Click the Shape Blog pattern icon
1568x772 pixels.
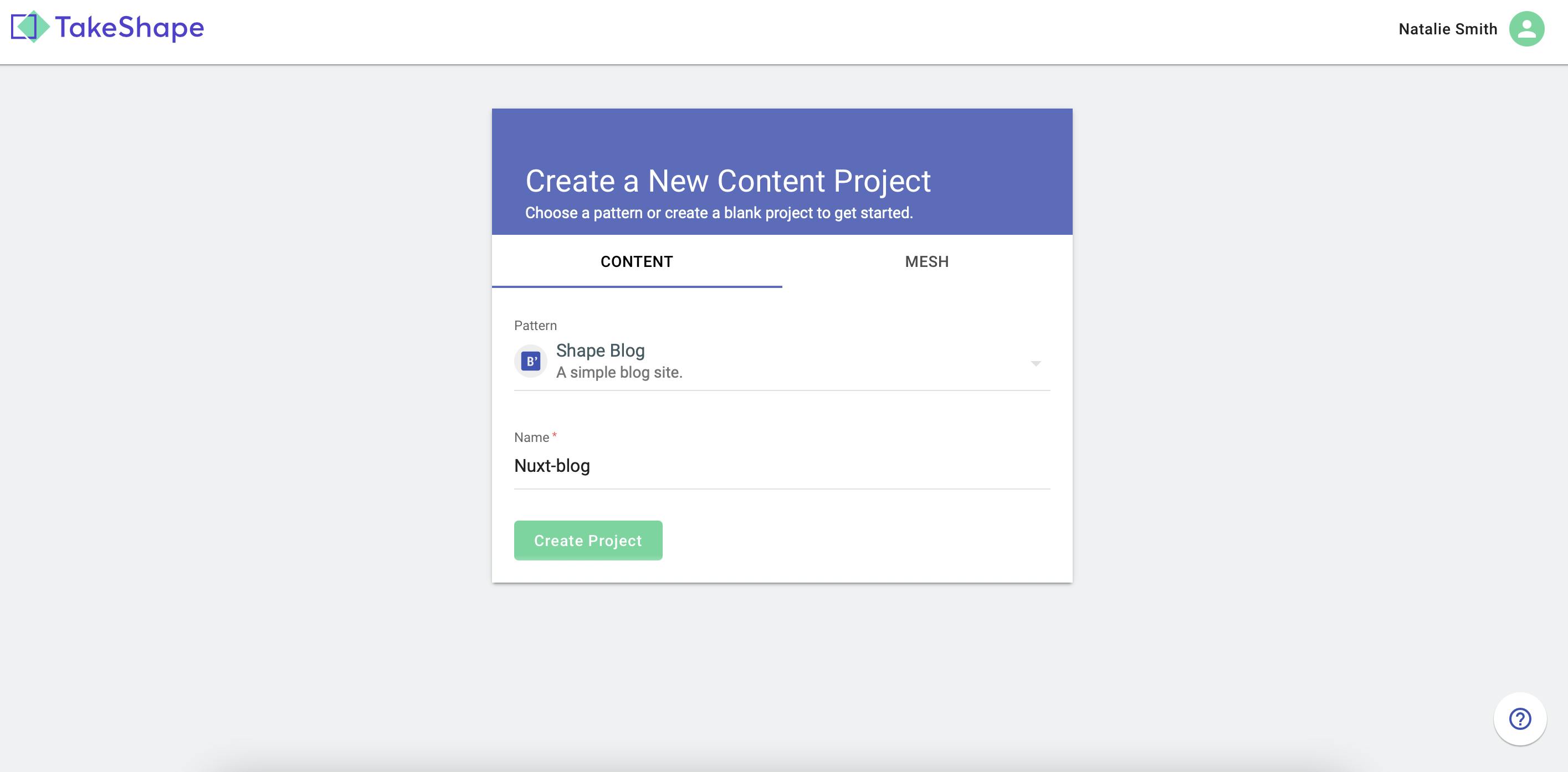coord(531,362)
